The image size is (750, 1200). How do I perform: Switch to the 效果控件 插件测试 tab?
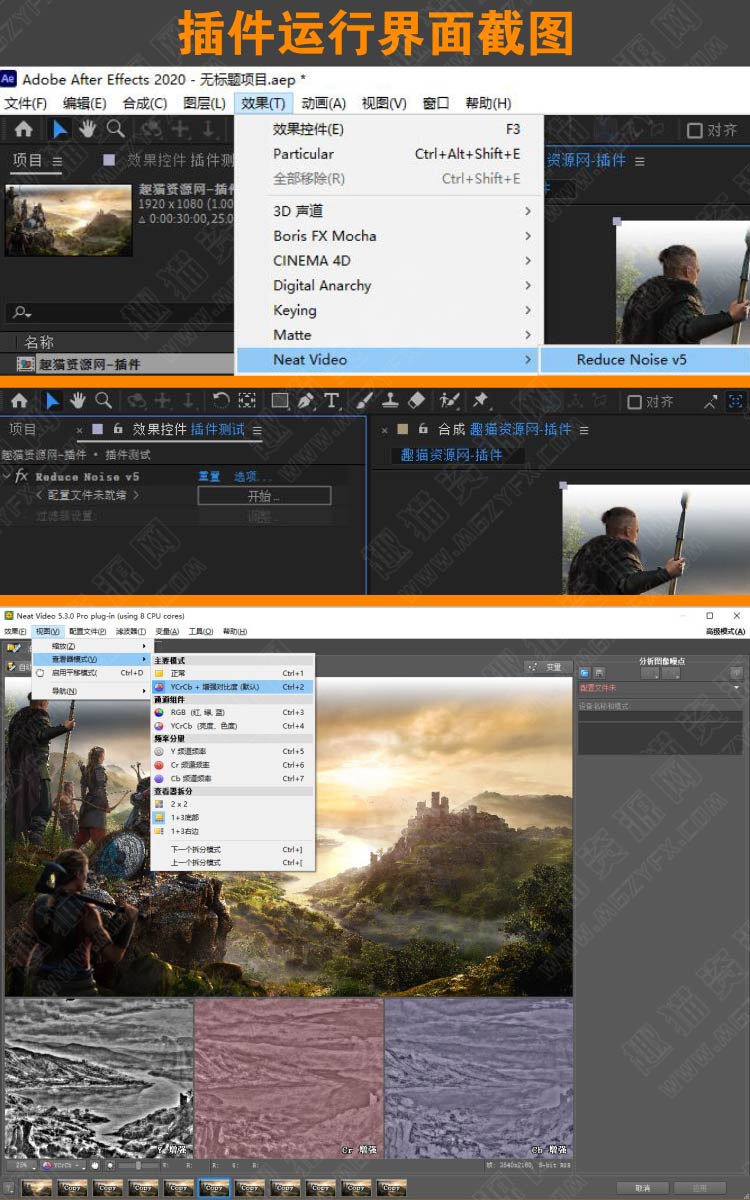189,430
